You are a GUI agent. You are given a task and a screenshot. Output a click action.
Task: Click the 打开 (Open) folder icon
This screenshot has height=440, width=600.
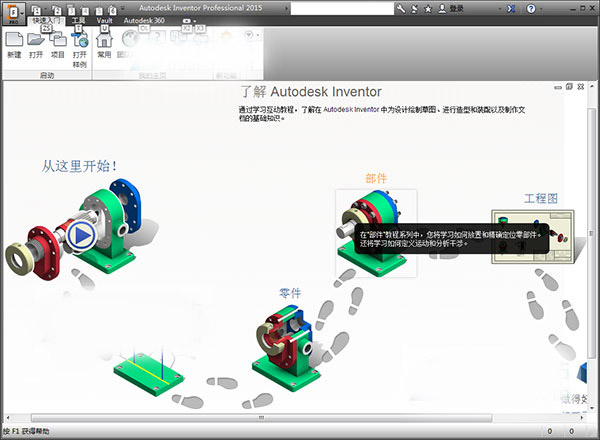pyautogui.click(x=36, y=40)
